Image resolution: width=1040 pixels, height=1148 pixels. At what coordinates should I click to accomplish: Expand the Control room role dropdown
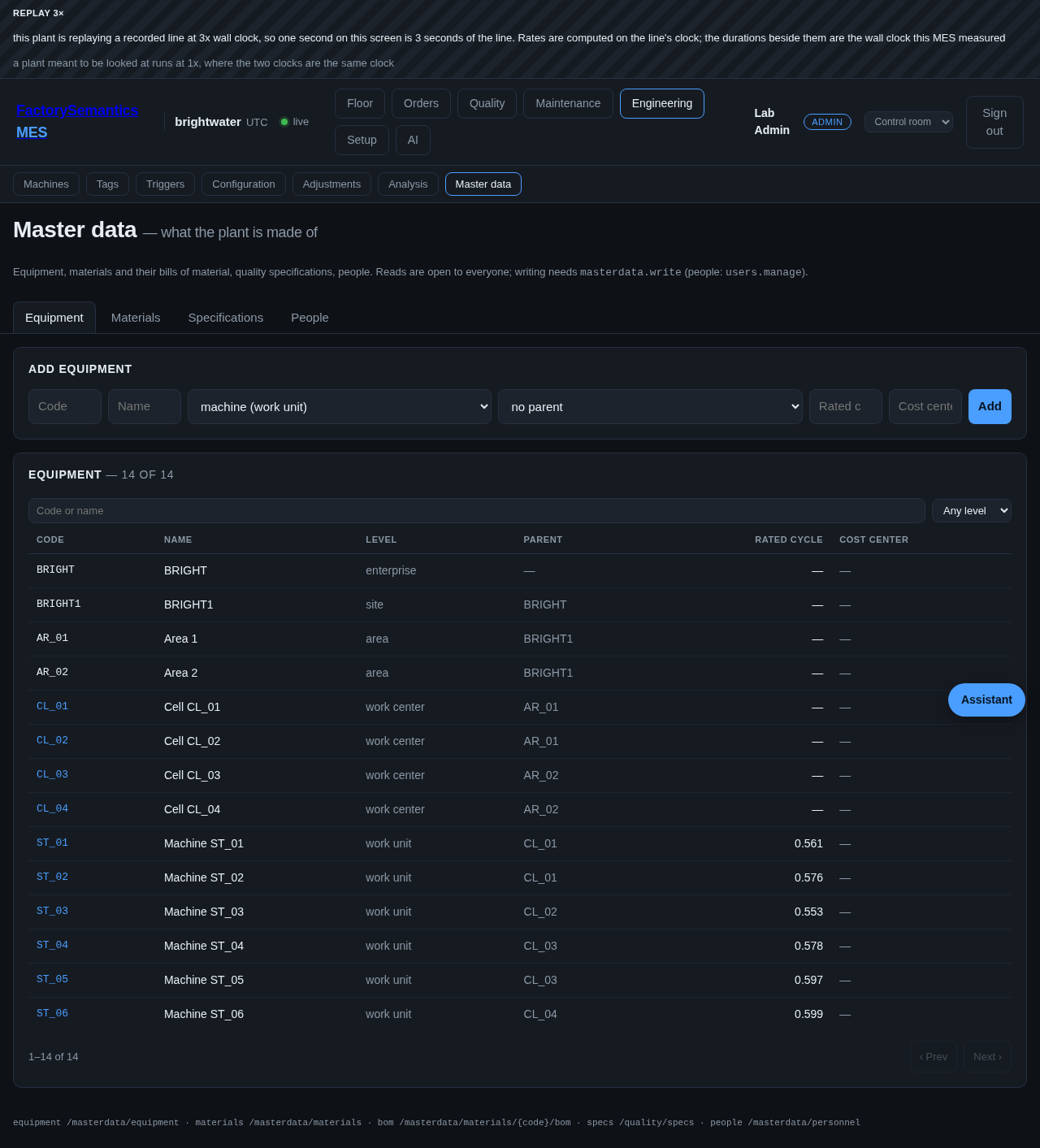908,122
